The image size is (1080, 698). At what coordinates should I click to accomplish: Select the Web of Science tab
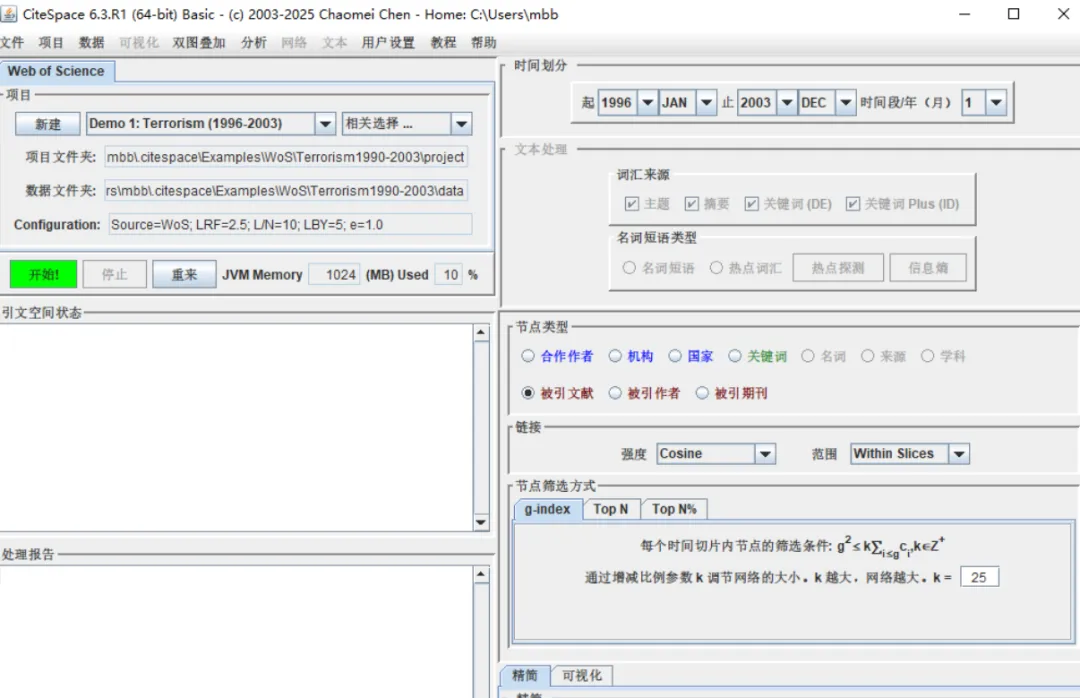pyautogui.click(x=56, y=71)
